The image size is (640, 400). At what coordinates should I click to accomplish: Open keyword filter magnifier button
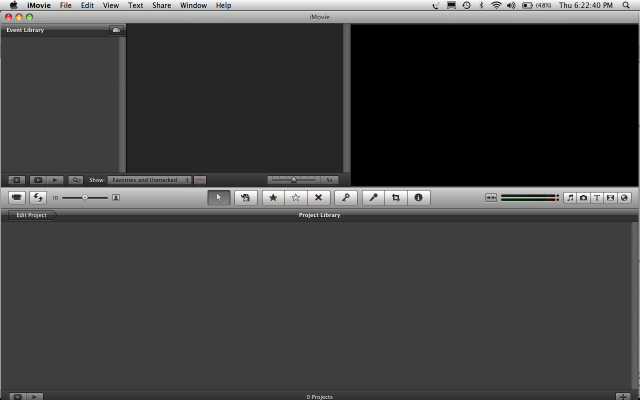click(76, 180)
